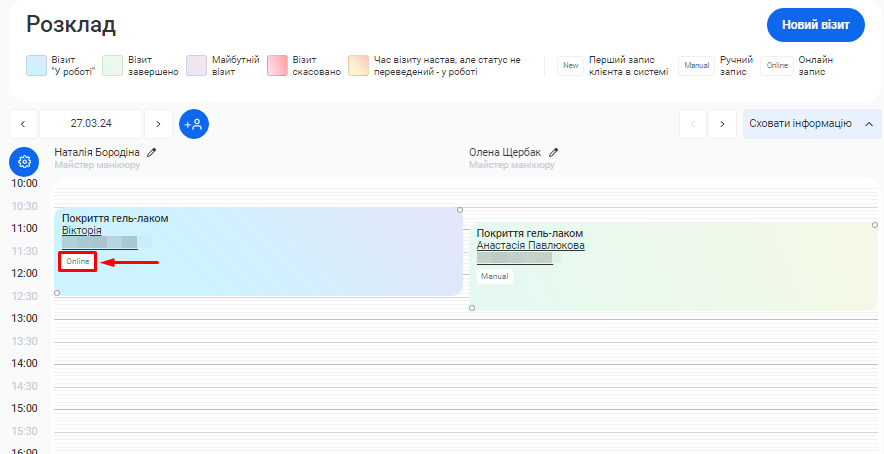Click the blue "У роботі" legend swatch
Viewport: 884px width, 454px height.
click(x=36, y=66)
